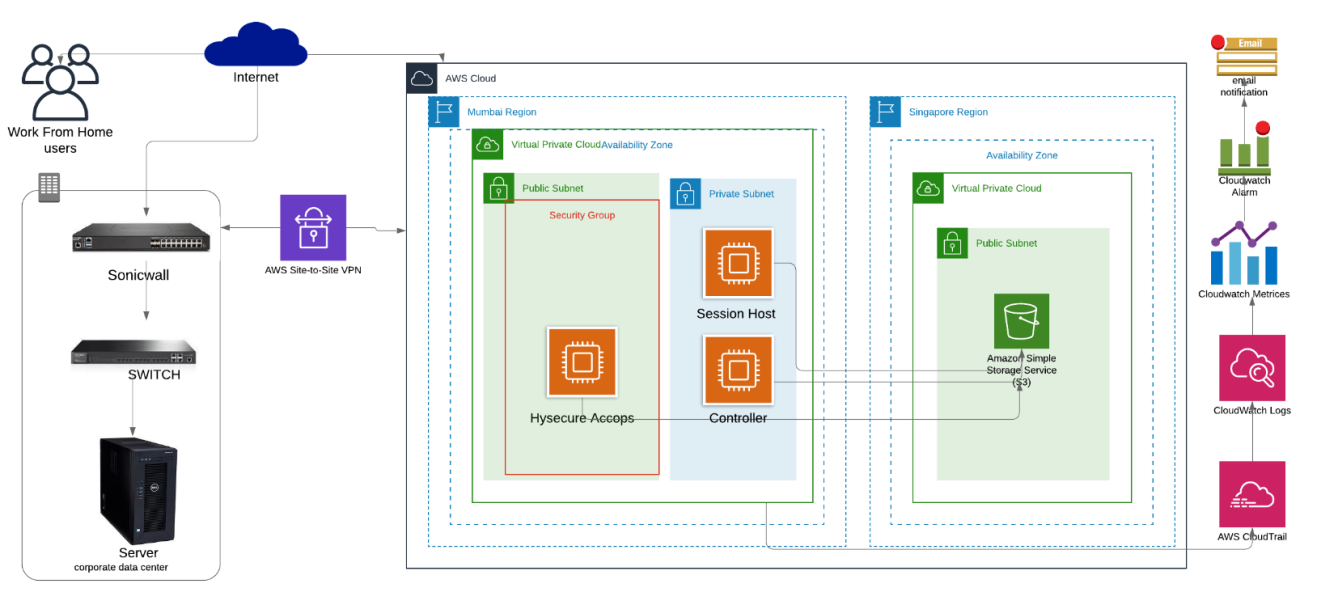Select the Session Host instance icon

pos(738,263)
